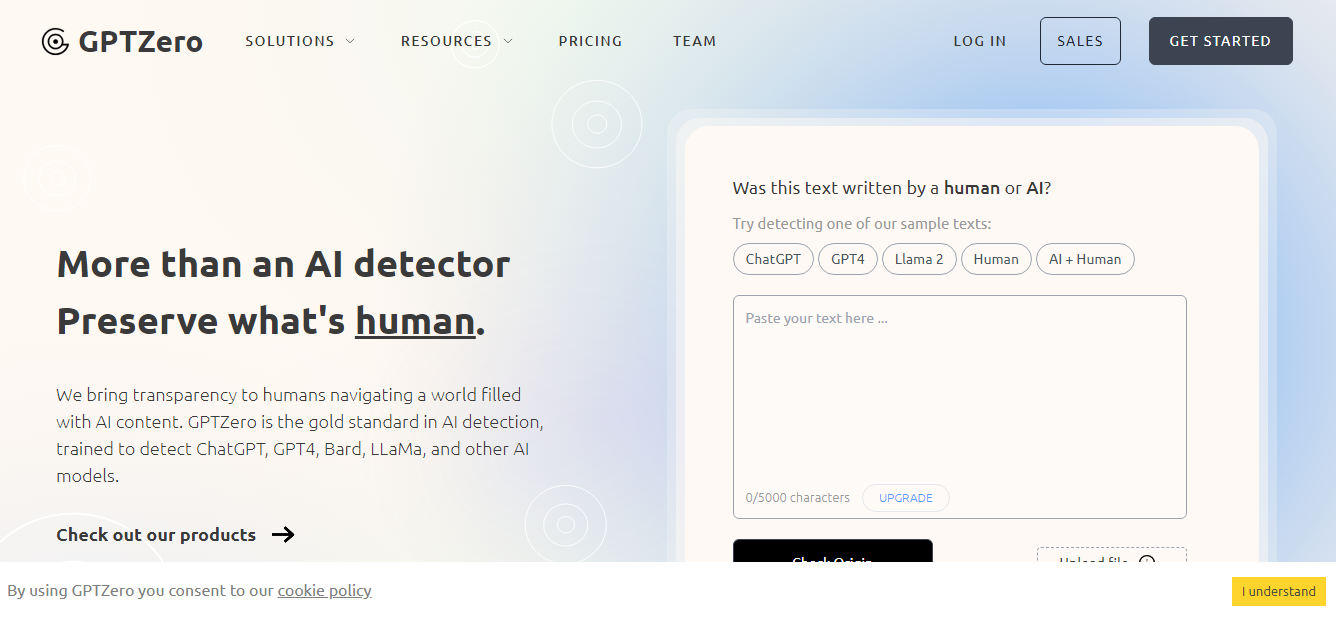Image resolution: width=1336 pixels, height=619 pixels.
Task: Click the black Check Origin button
Action: pyautogui.click(x=833, y=551)
